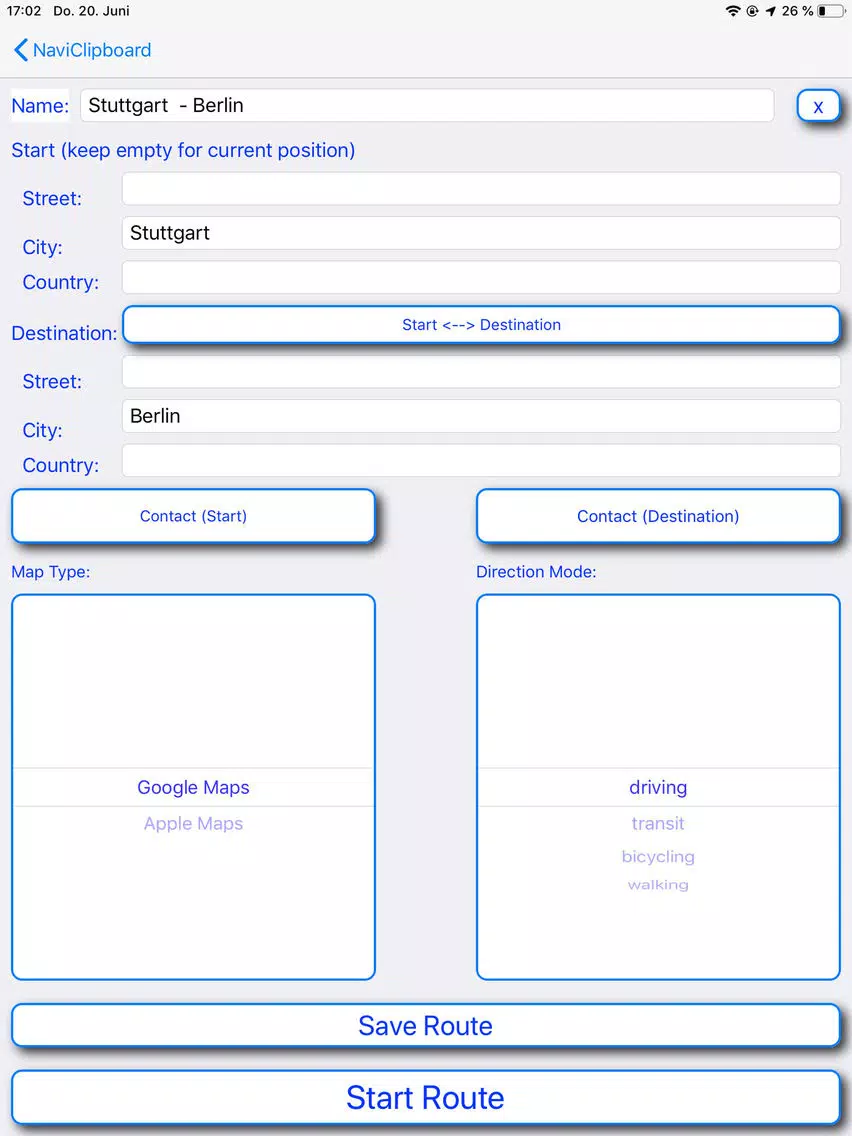Tap the Name: label
This screenshot has height=1136, width=852.
click(x=40, y=106)
